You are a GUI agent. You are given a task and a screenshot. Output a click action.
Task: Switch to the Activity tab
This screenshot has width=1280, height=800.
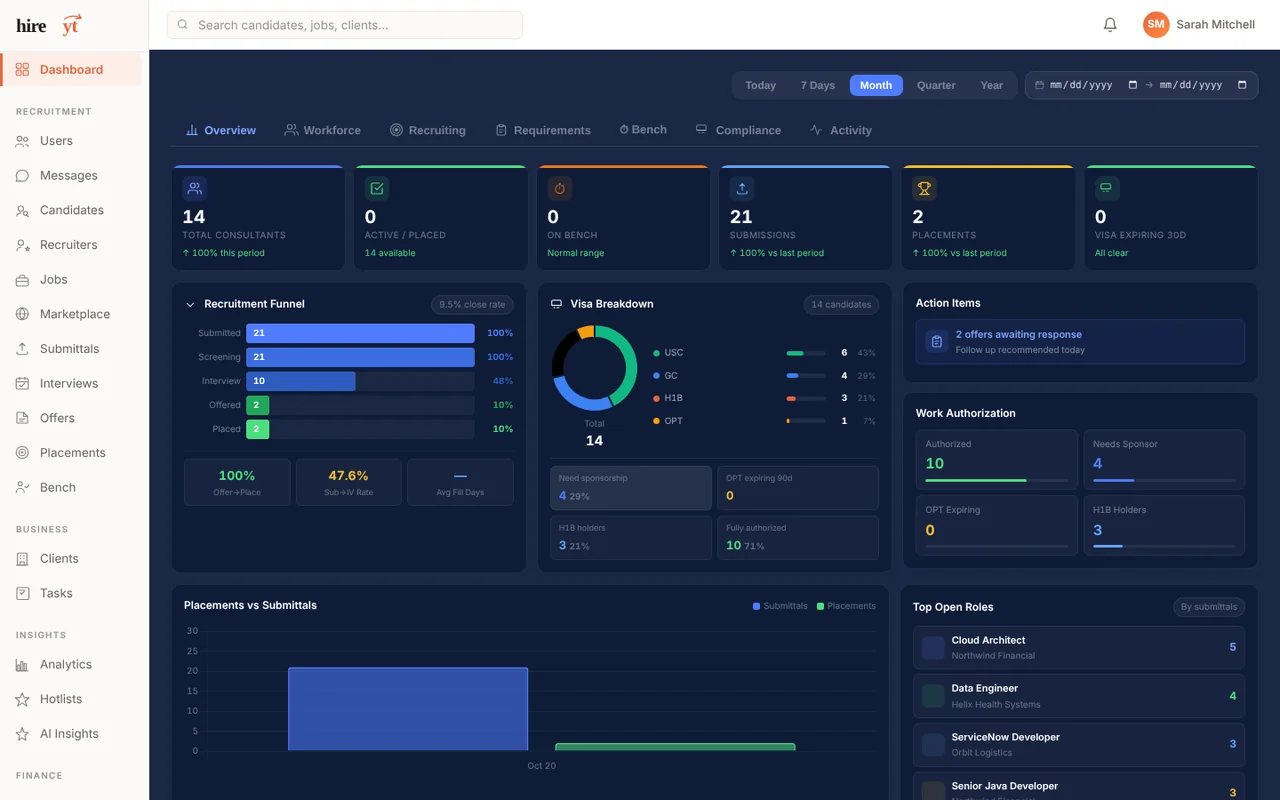[x=841, y=130]
